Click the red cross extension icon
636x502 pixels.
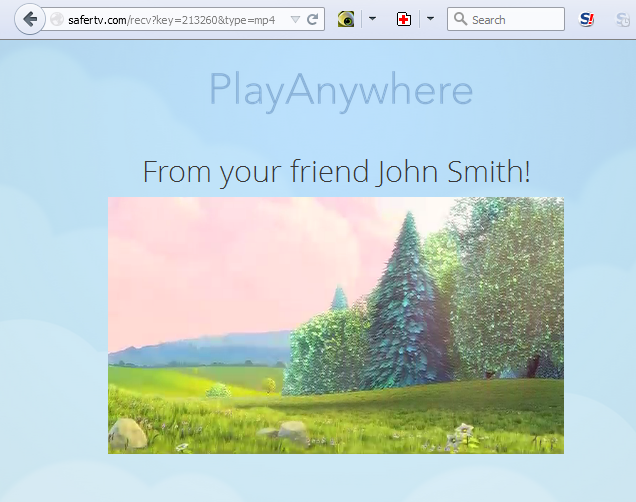[404, 19]
